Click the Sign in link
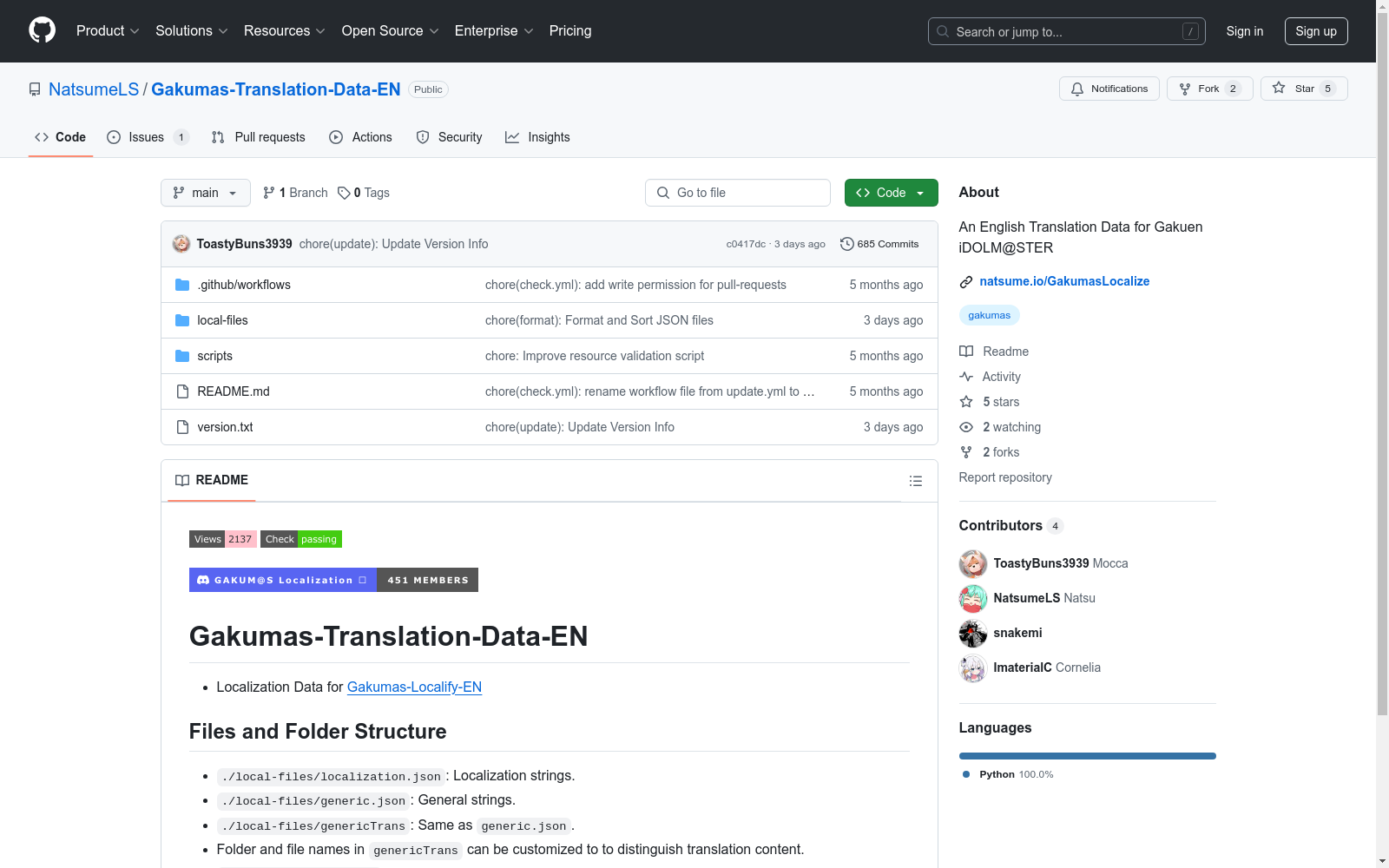This screenshot has width=1389, height=868. [x=1245, y=31]
